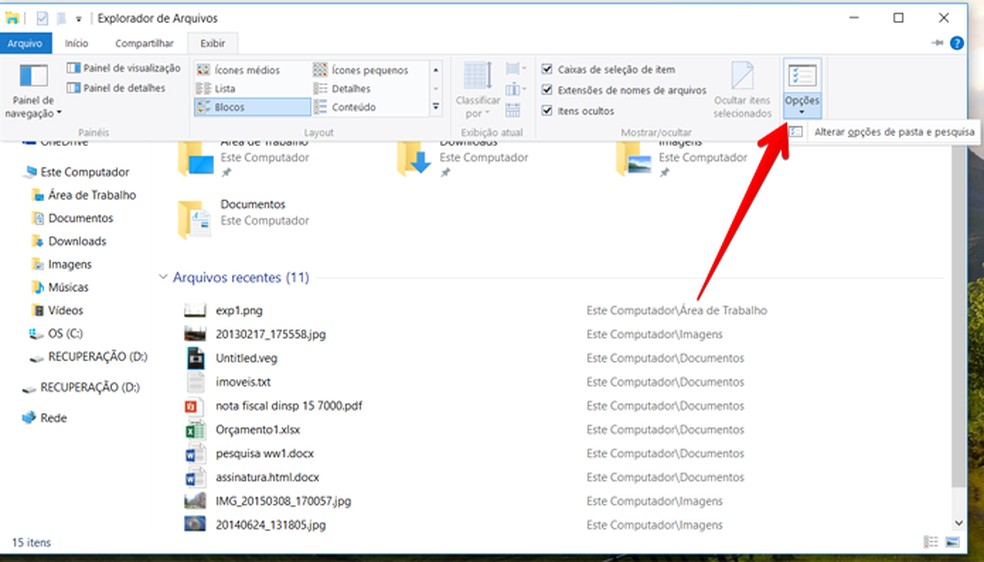984x562 pixels.
Task: Click file list vertical scrollbar
Action: [958, 314]
